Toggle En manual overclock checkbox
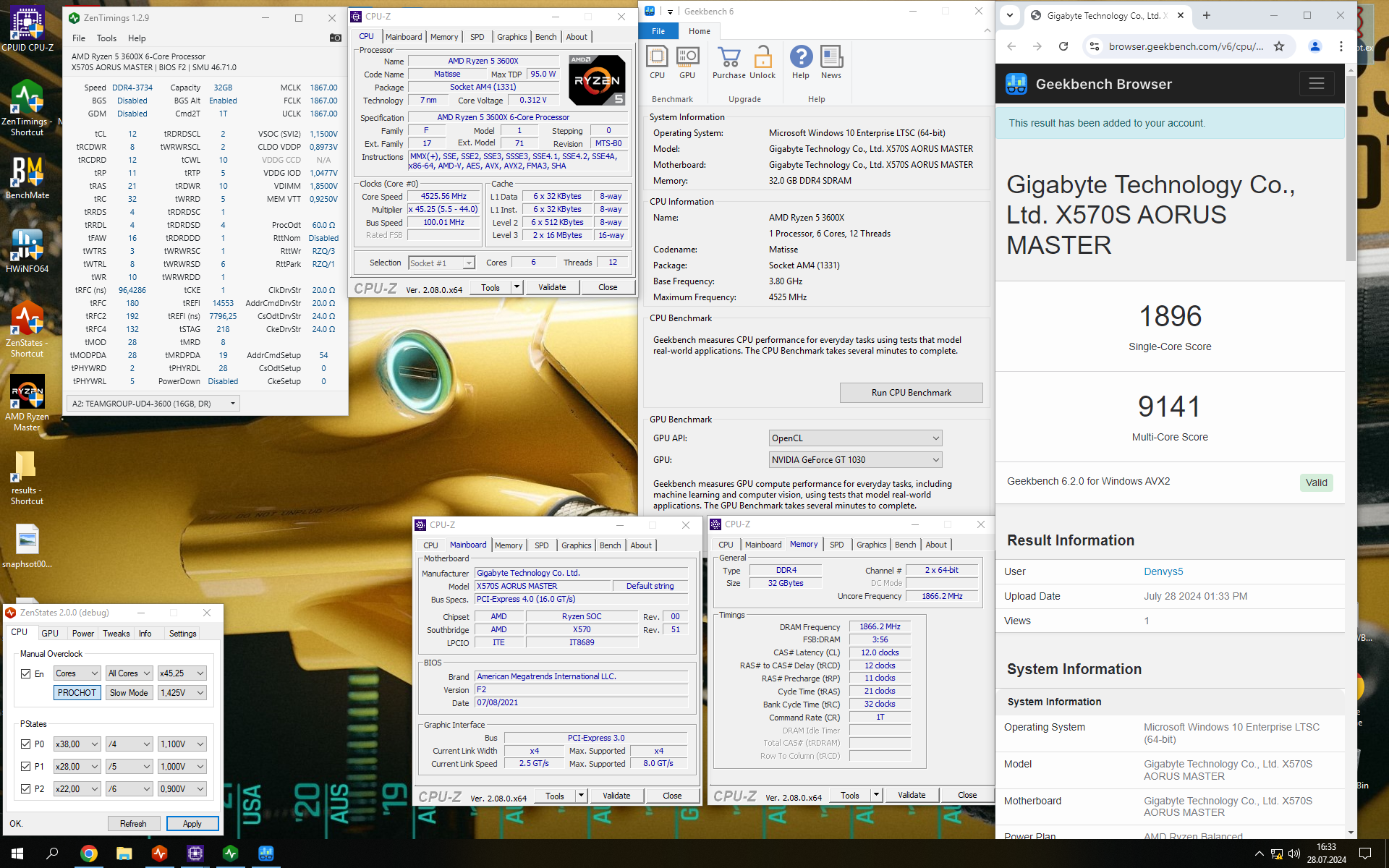 (26, 673)
